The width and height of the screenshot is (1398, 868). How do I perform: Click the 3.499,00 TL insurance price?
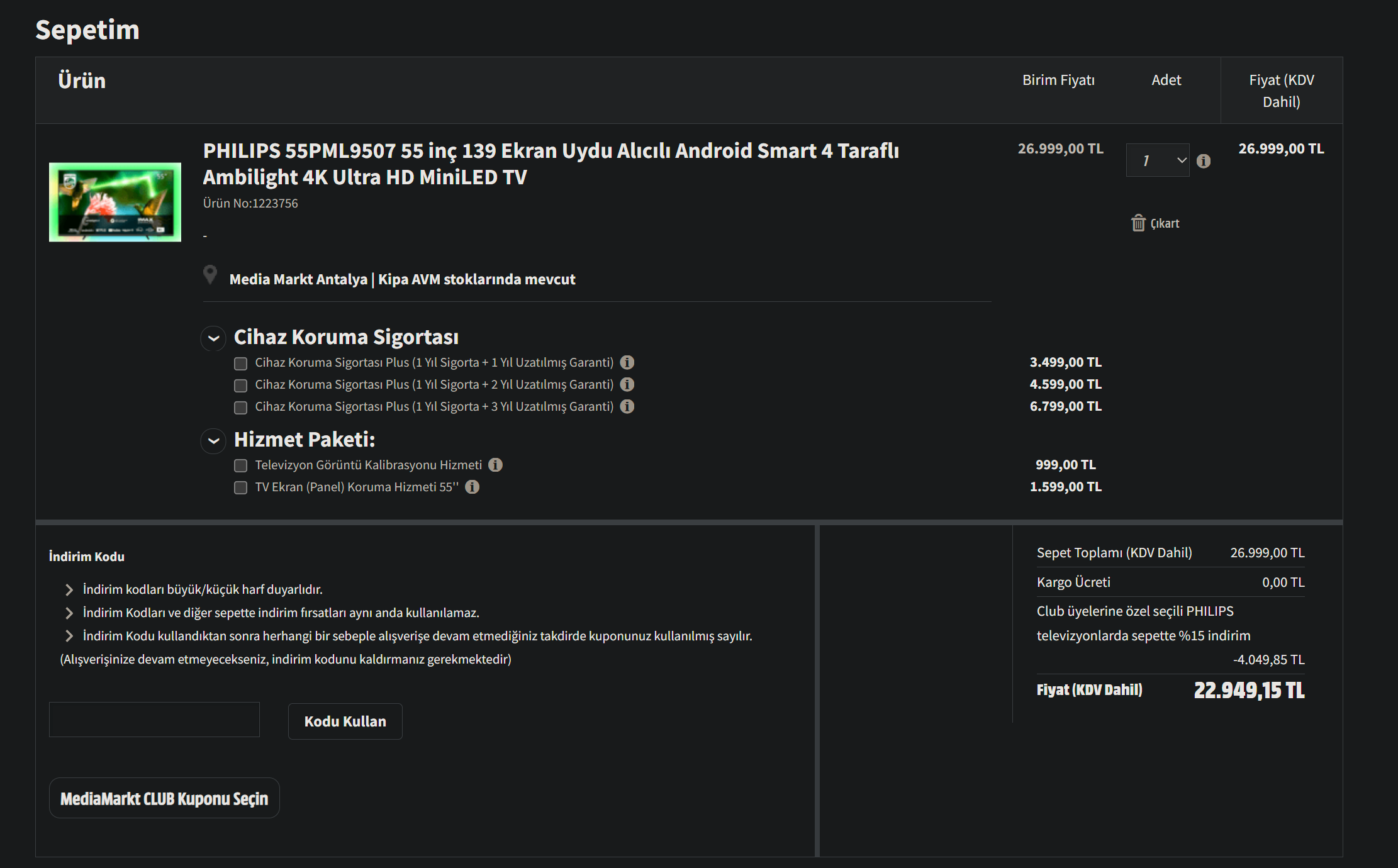(1065, 362)
